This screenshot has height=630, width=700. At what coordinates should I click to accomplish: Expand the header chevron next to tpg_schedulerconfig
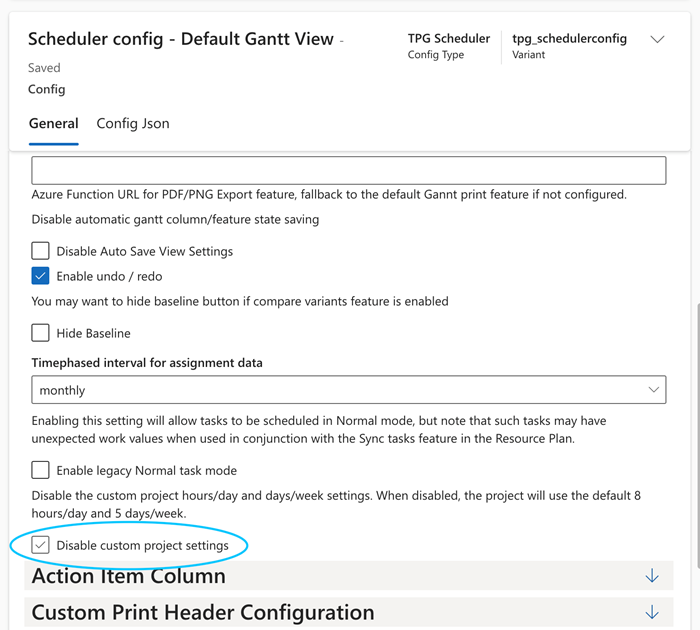(x=657, y=40)
